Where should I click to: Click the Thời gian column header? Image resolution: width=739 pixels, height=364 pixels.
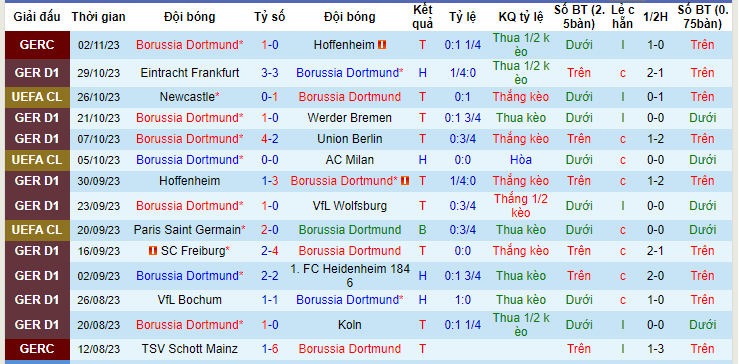pos(99,17)
